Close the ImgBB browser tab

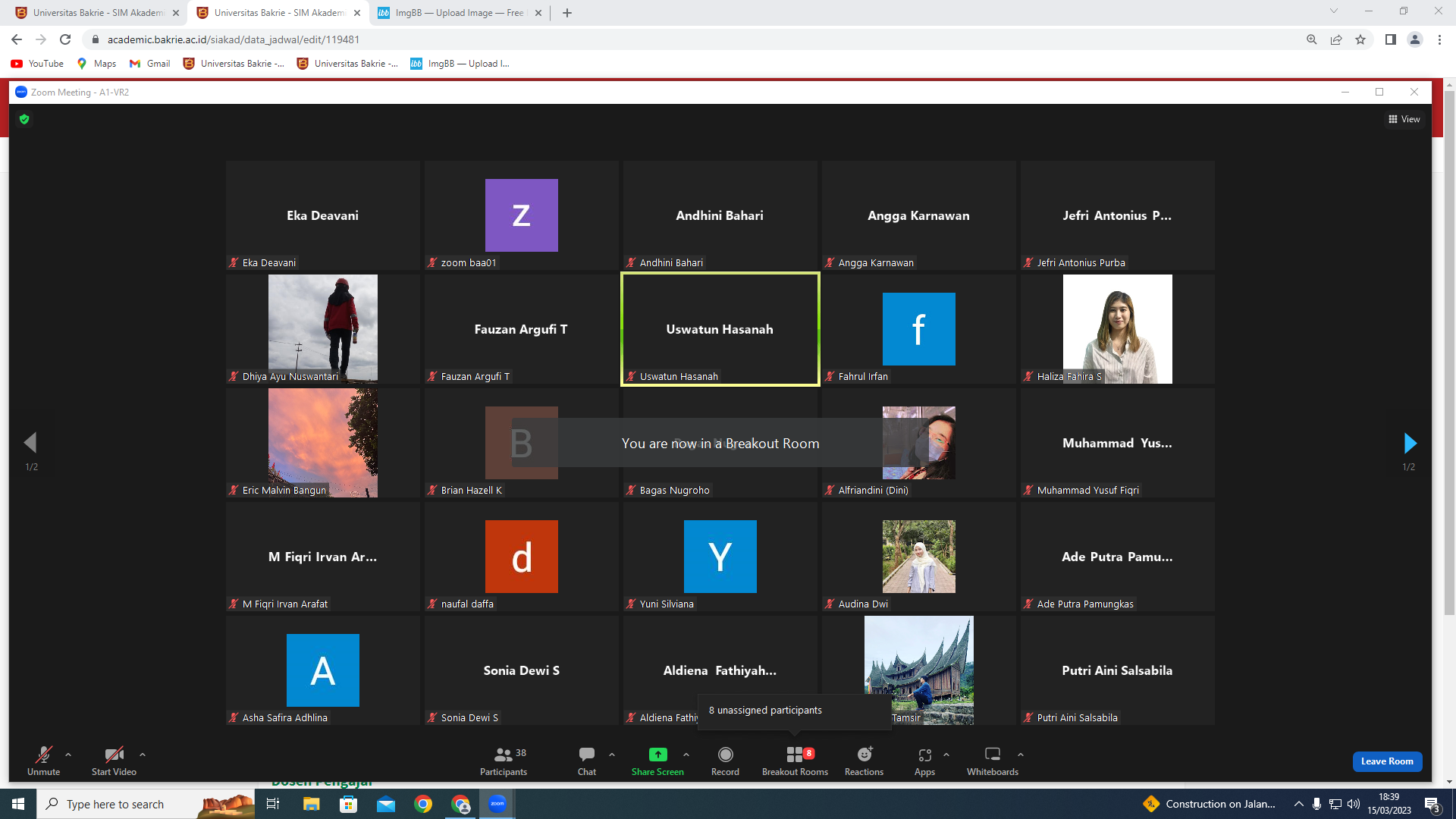click(538, 13)
